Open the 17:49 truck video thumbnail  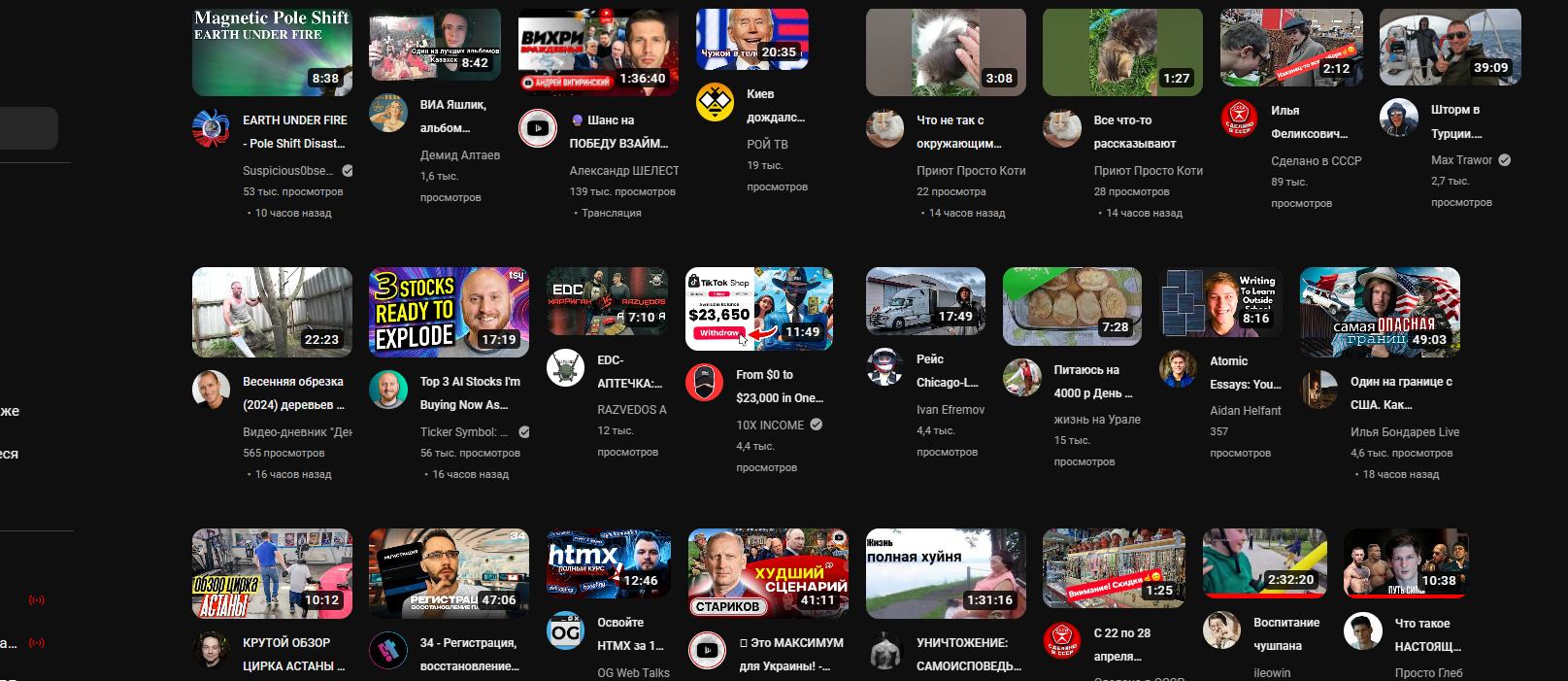[925, 301]
